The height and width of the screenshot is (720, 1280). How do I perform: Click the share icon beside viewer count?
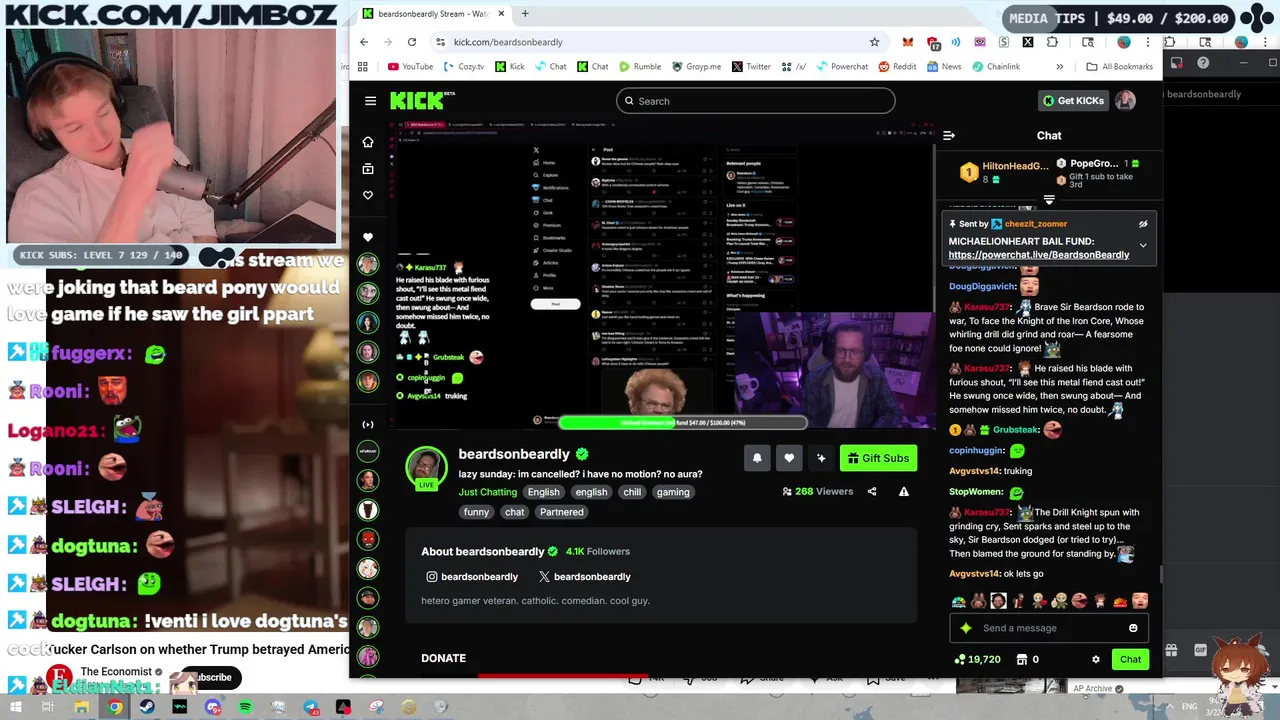[872, 492]
